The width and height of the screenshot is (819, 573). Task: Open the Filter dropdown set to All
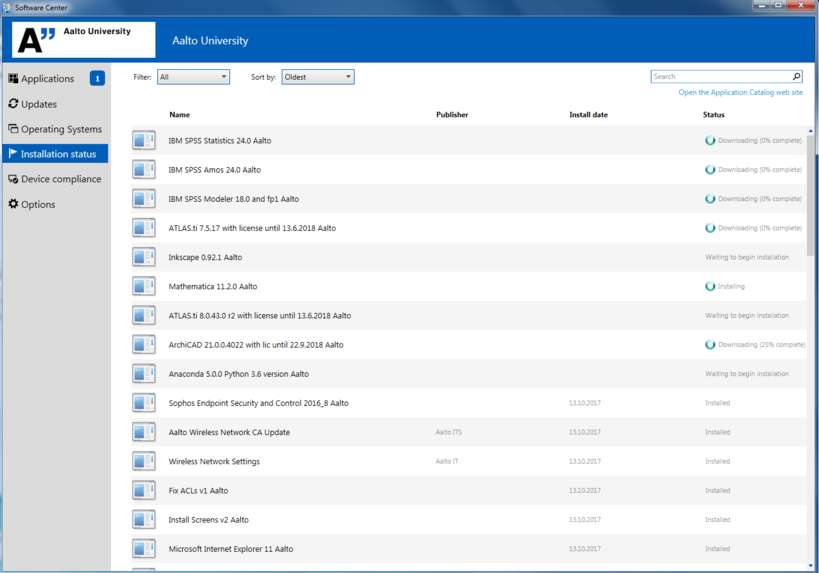pyautogui.click(x=193, y=77)
